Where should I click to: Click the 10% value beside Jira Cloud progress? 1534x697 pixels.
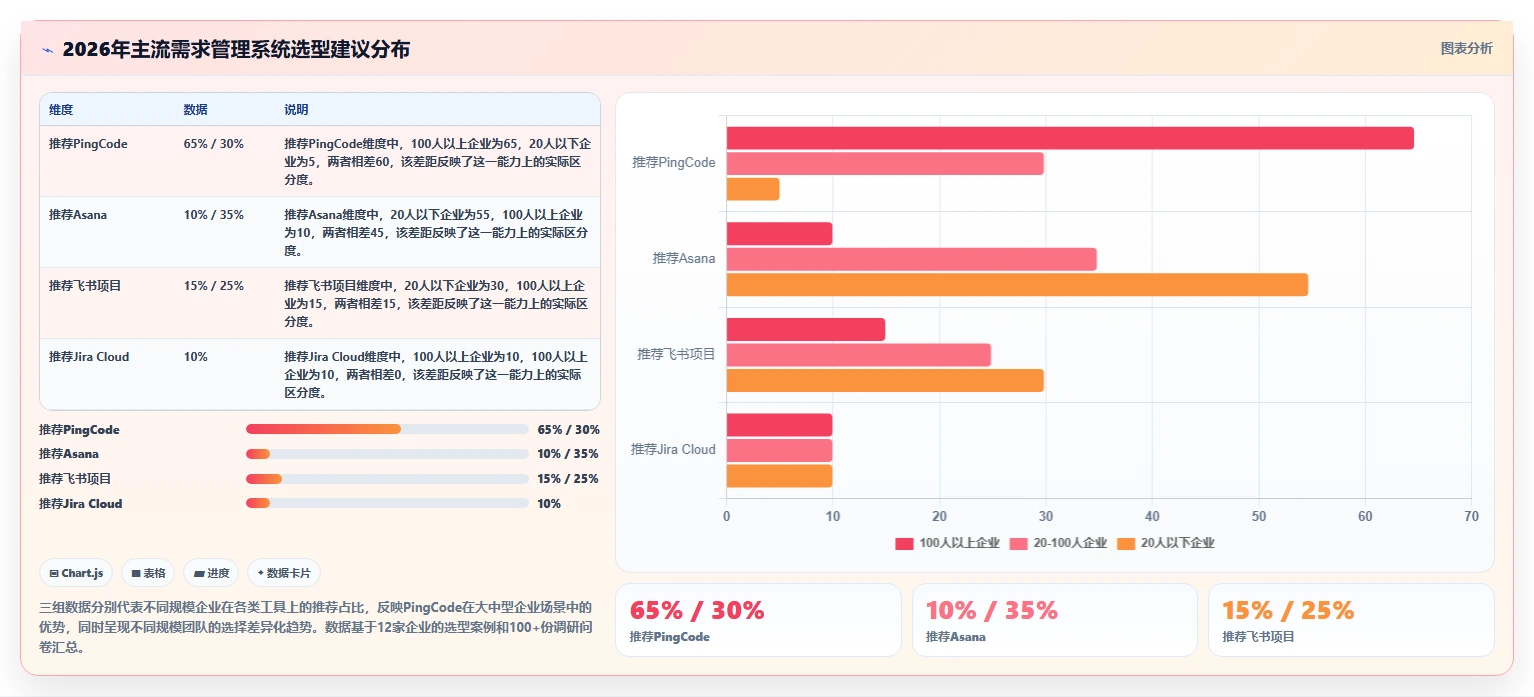click(x=549, y=504)
